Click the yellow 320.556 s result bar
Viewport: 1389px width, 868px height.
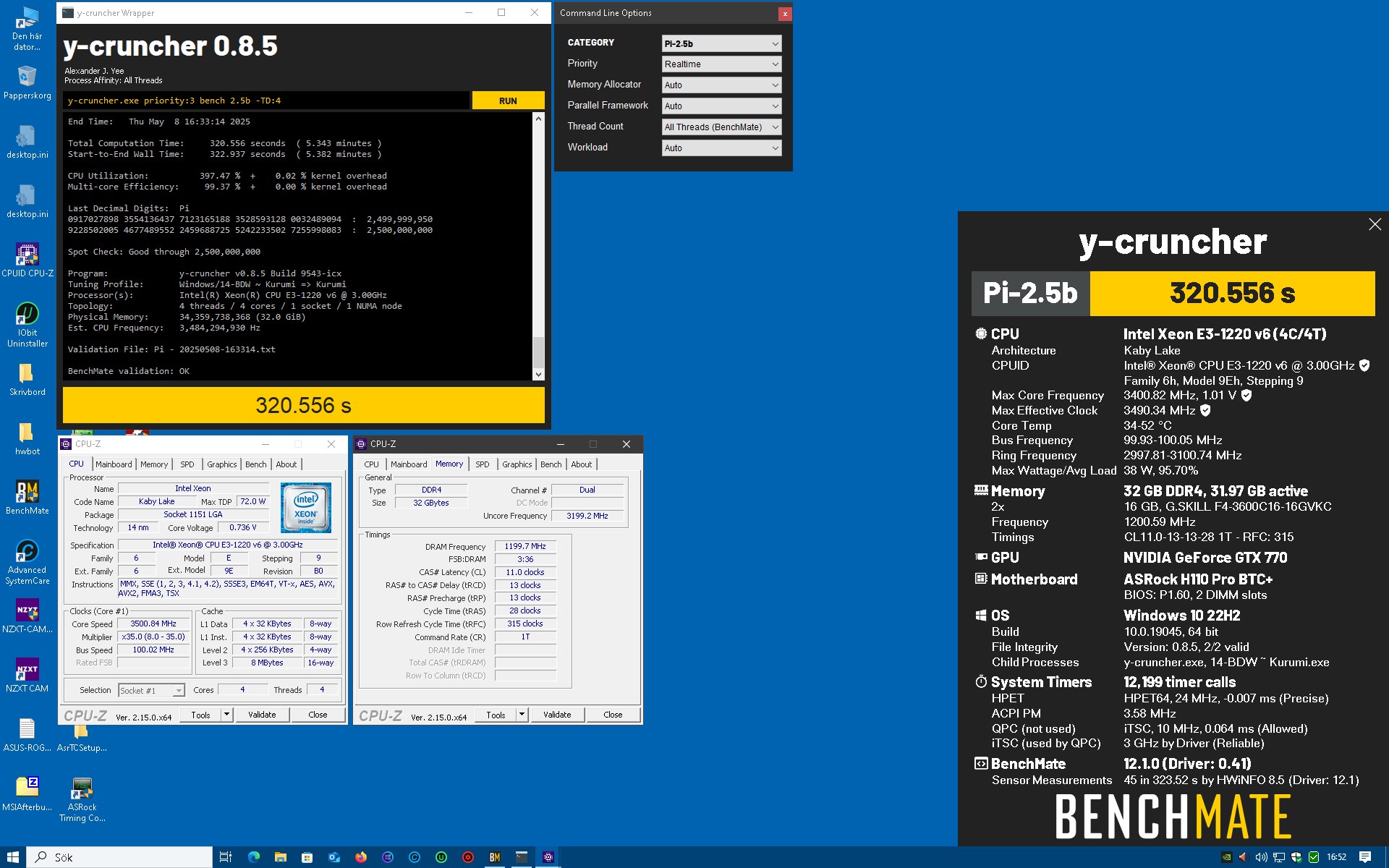(304, 405)
